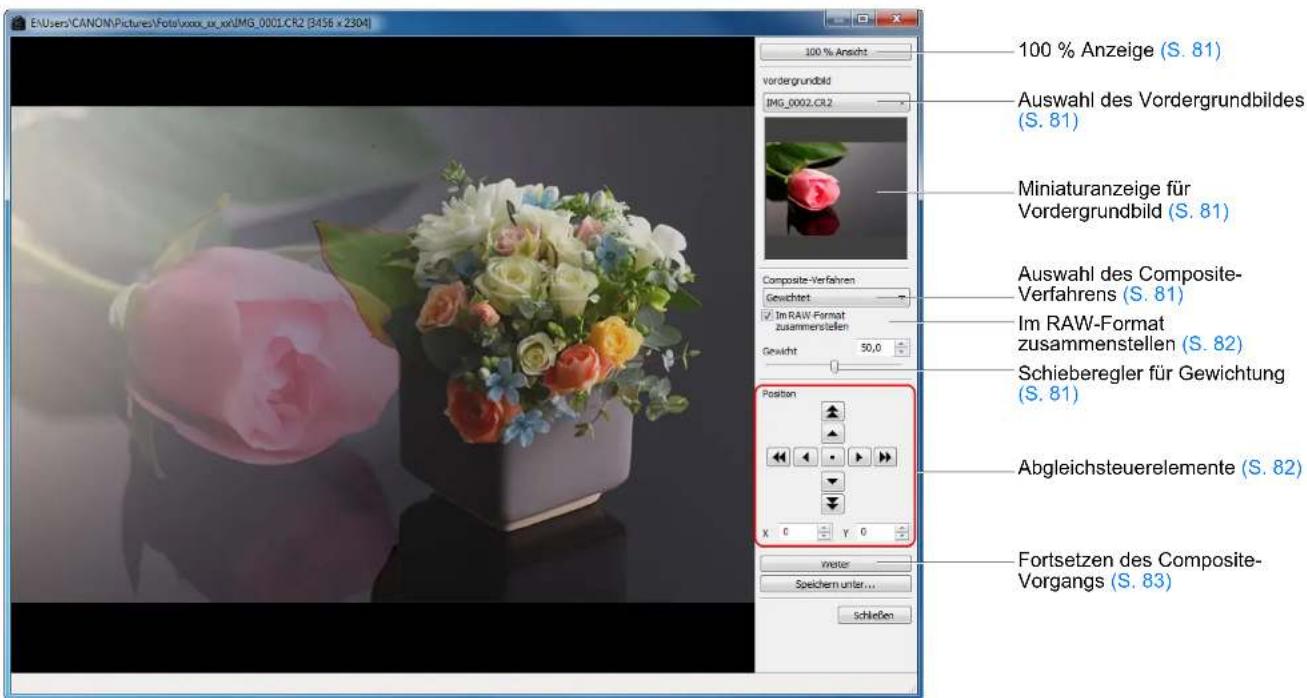Toggle Im RAW-Format zusammenstellen checkbox
1307x698 pixels.
pos(766,316)
